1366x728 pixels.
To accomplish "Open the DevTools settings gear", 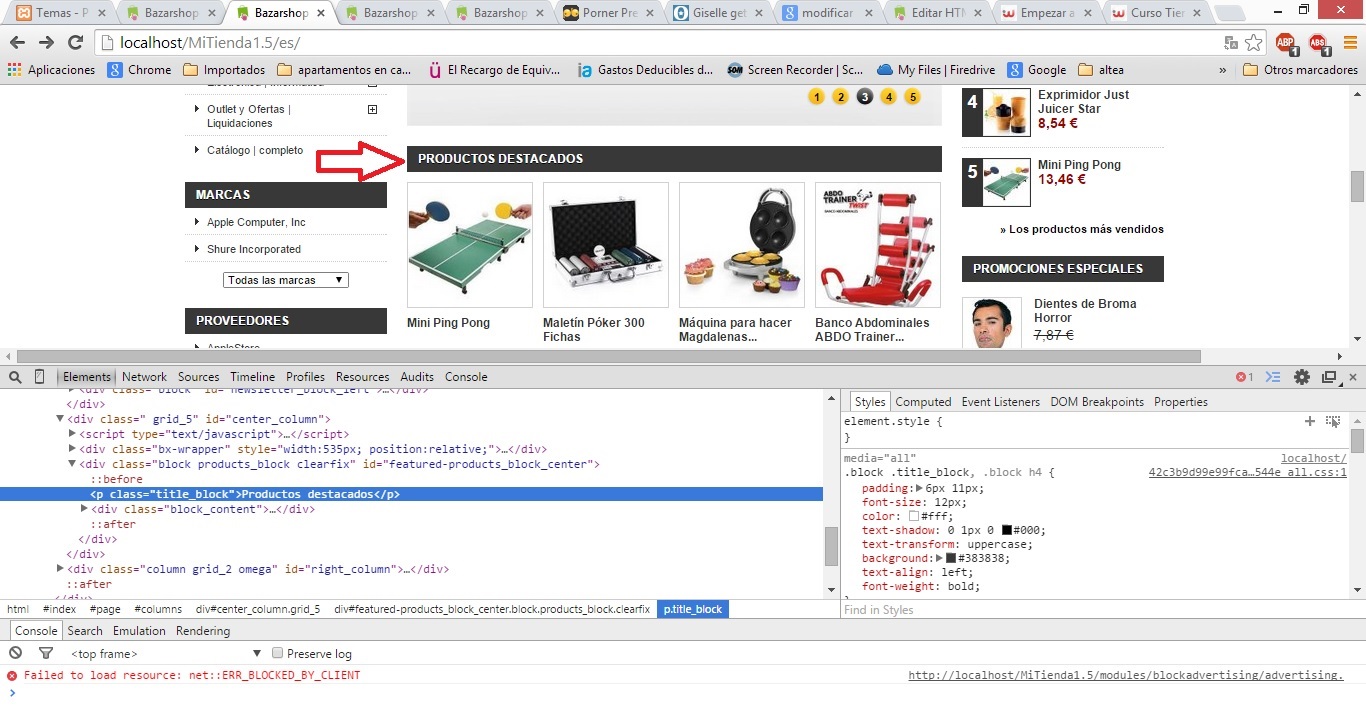I will [1302, 377].
